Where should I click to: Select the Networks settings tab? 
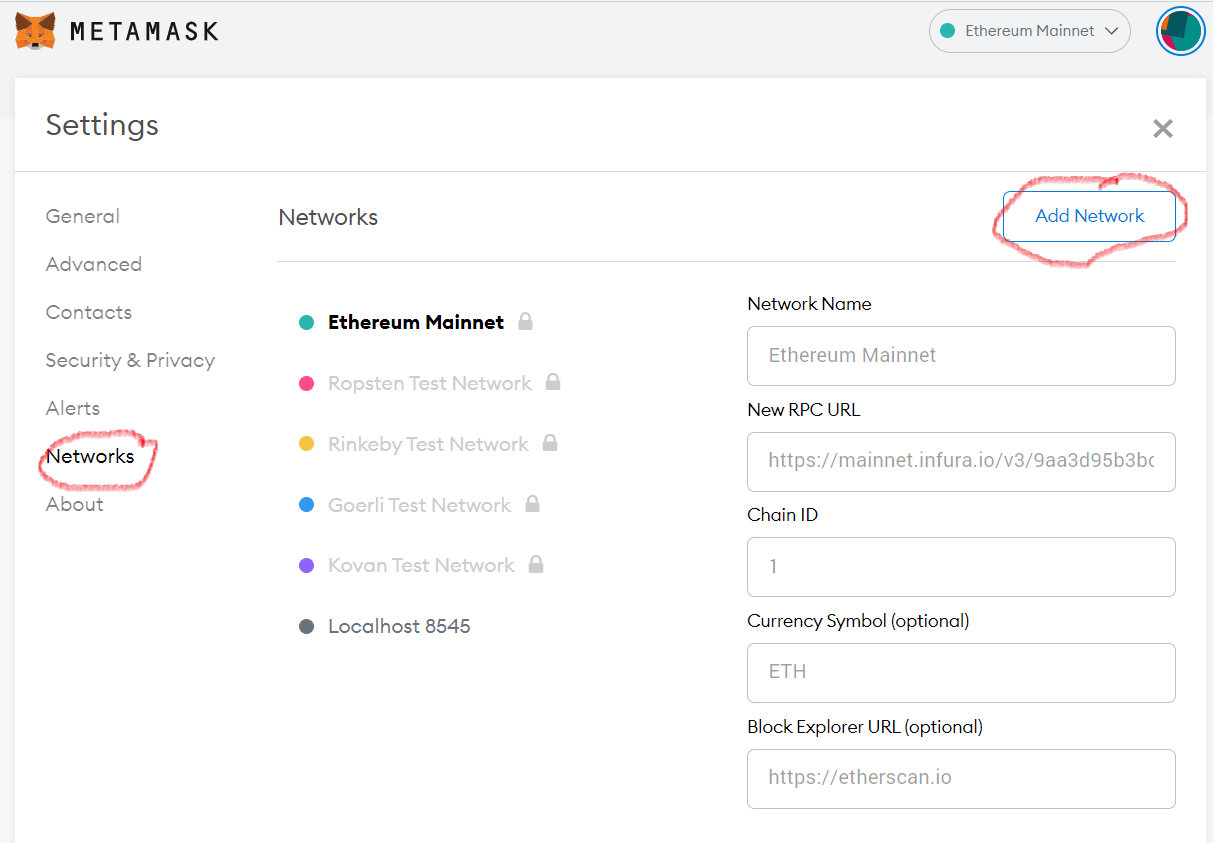pyautogui.click(x=90, y=456)
